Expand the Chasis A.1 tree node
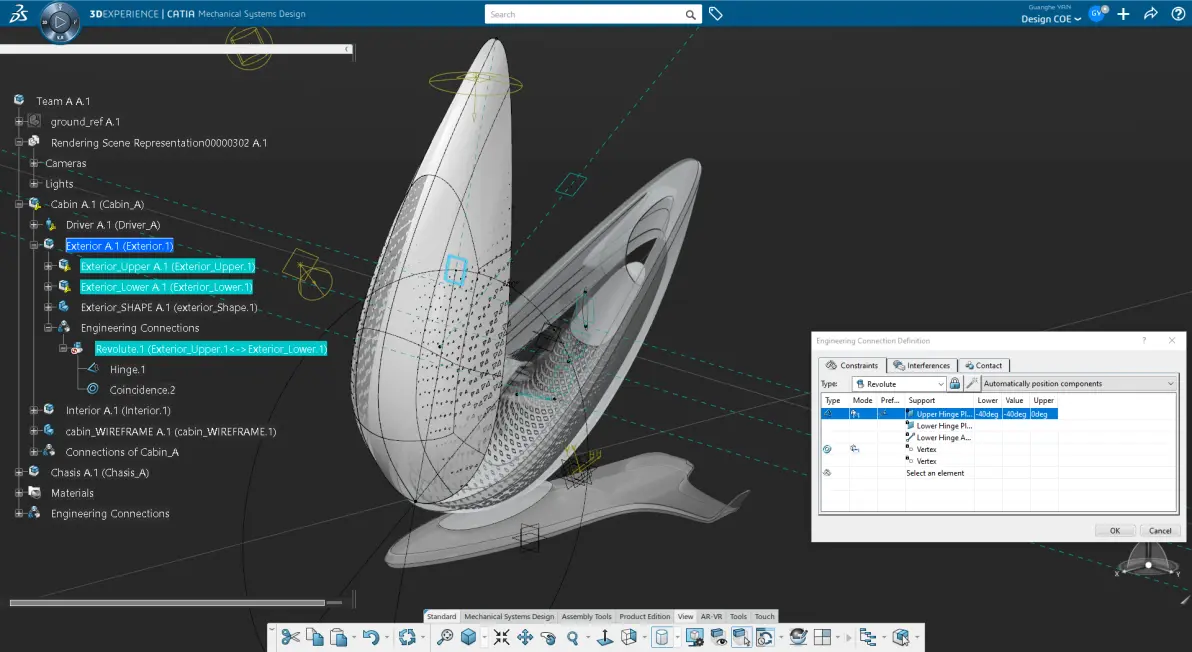Image resolution: width=1192 pixels, height=652 pixels. click(x=19, y=472)
